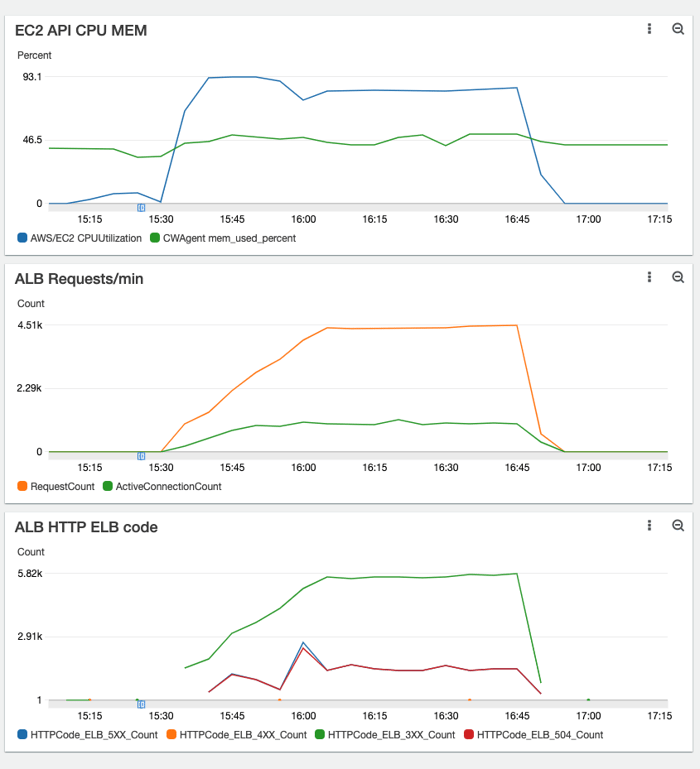The height and width of the screenshot is (769, 700).
Task: Click annotation marker on ALB Requests timeline
Action: [141, 455]
